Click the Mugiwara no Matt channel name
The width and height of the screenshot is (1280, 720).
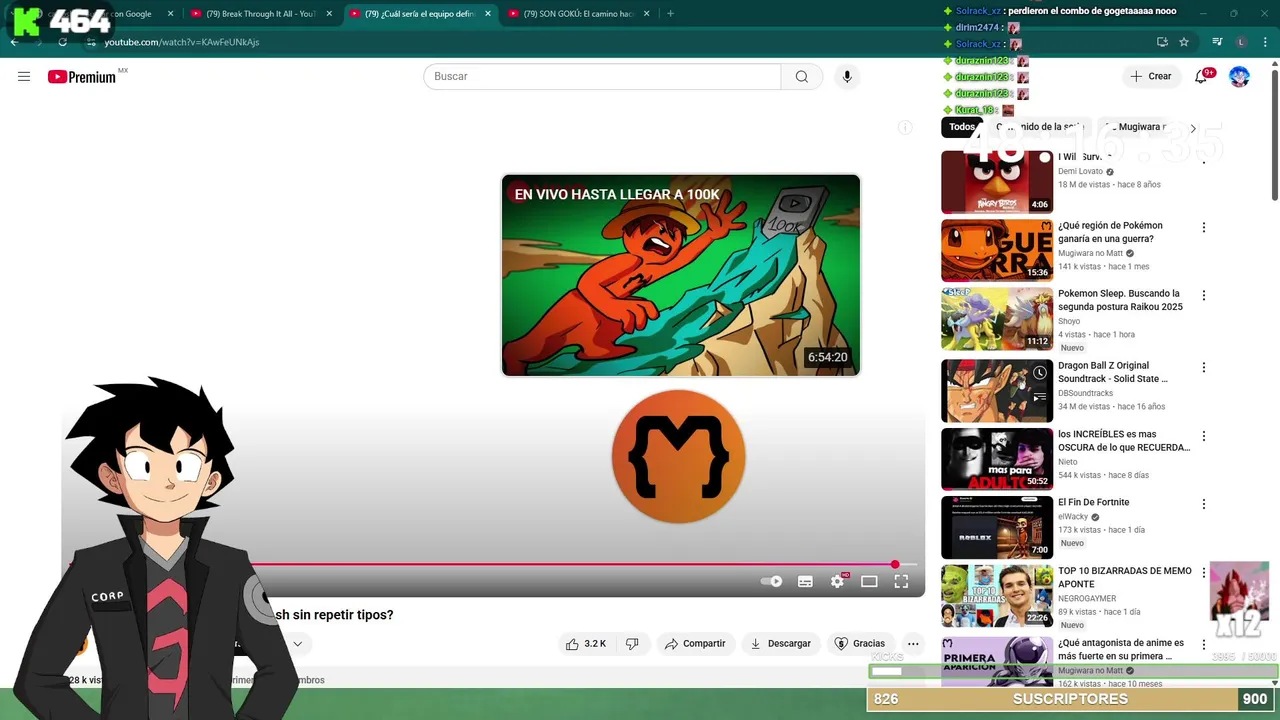click(x=1090, y=253)
